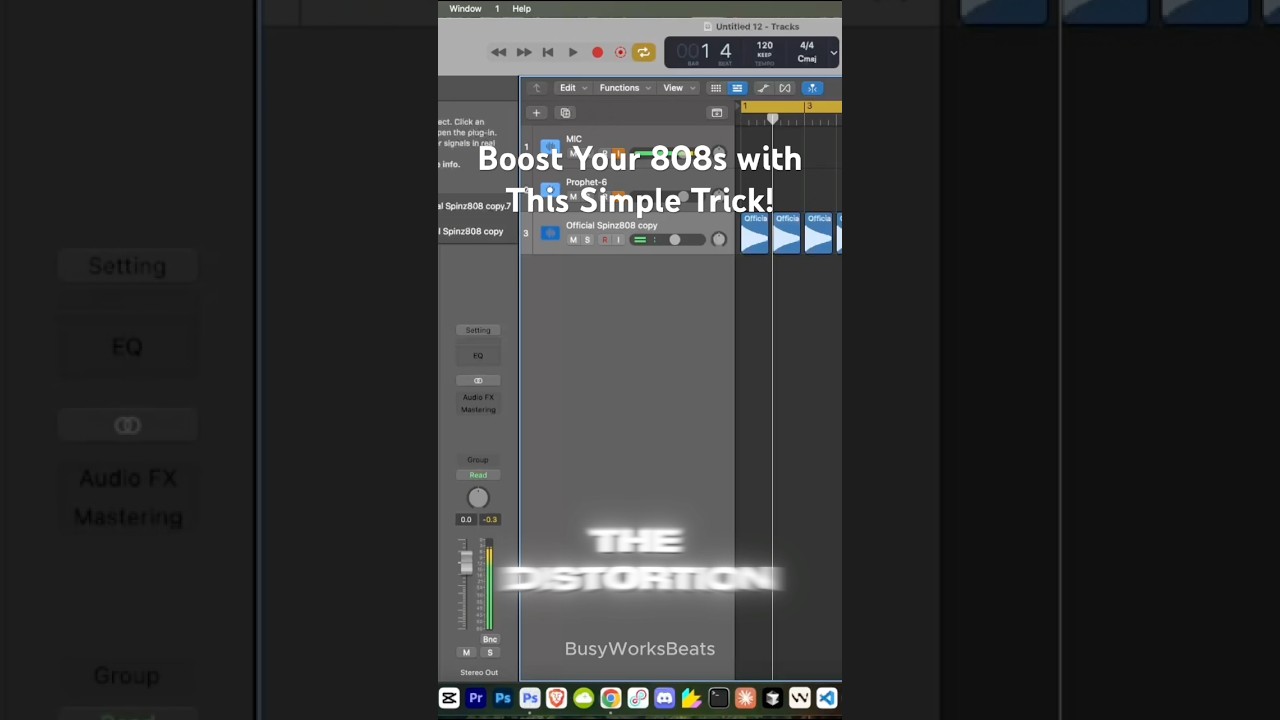This screenshot has width=1280, height=720.
Task: Click the Audio FX slot
Action: (478, 397)
